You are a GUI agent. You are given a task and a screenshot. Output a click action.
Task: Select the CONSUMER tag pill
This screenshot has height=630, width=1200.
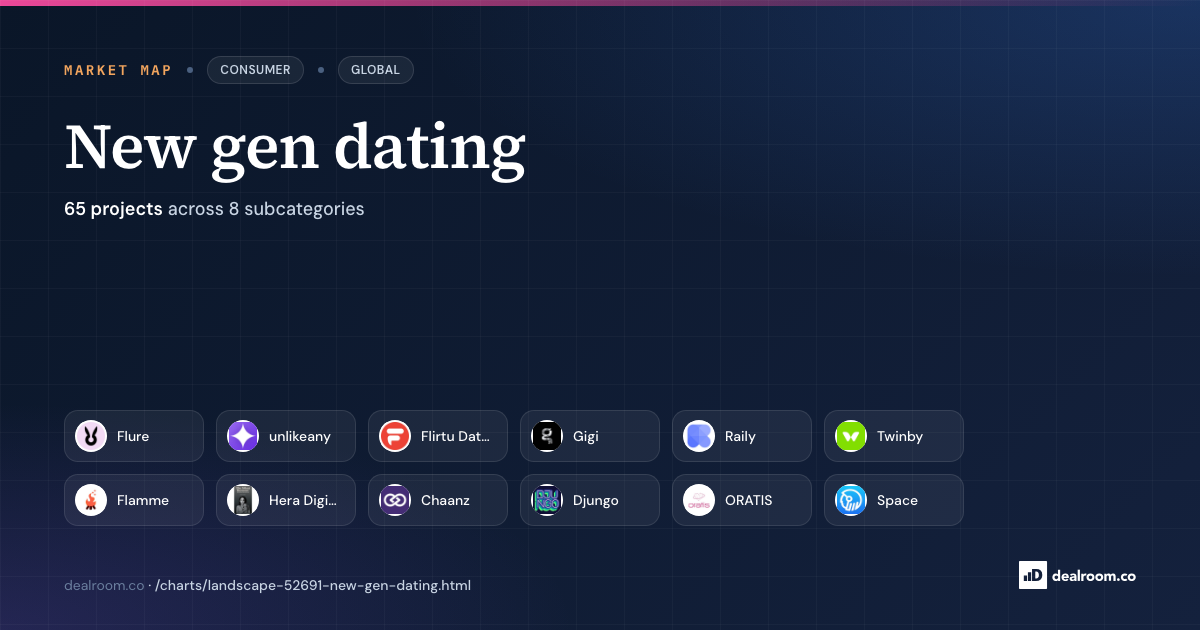[255, 70]
